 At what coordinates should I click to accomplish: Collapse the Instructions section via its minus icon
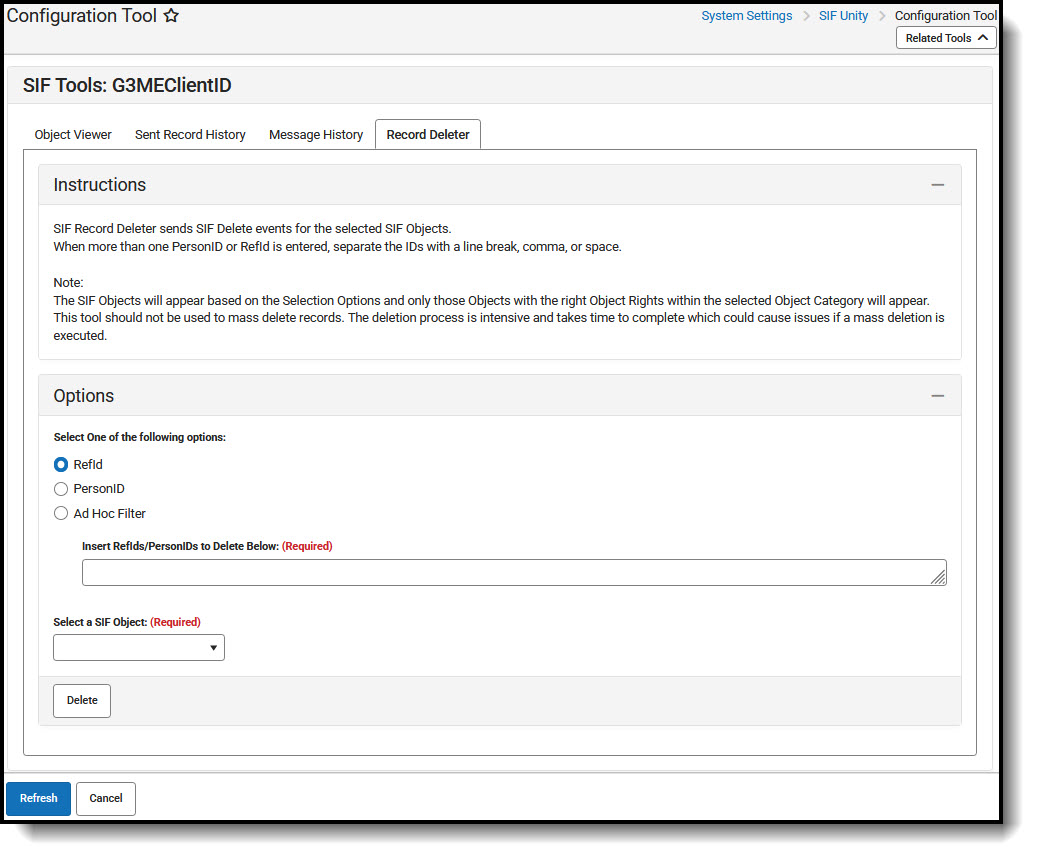pyautogui.click(x=938, y=184)
